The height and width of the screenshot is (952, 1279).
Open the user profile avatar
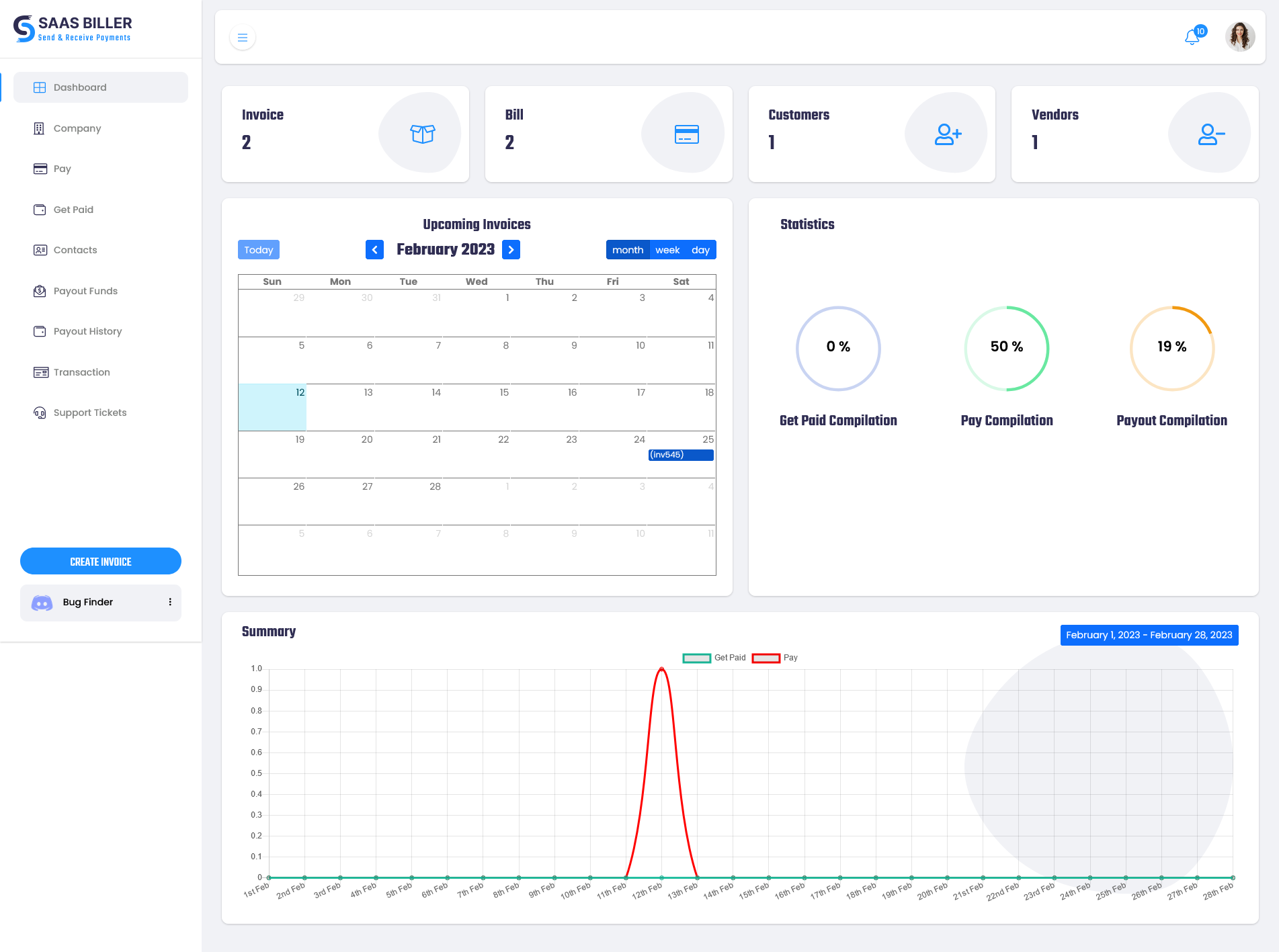point(1239,37)
